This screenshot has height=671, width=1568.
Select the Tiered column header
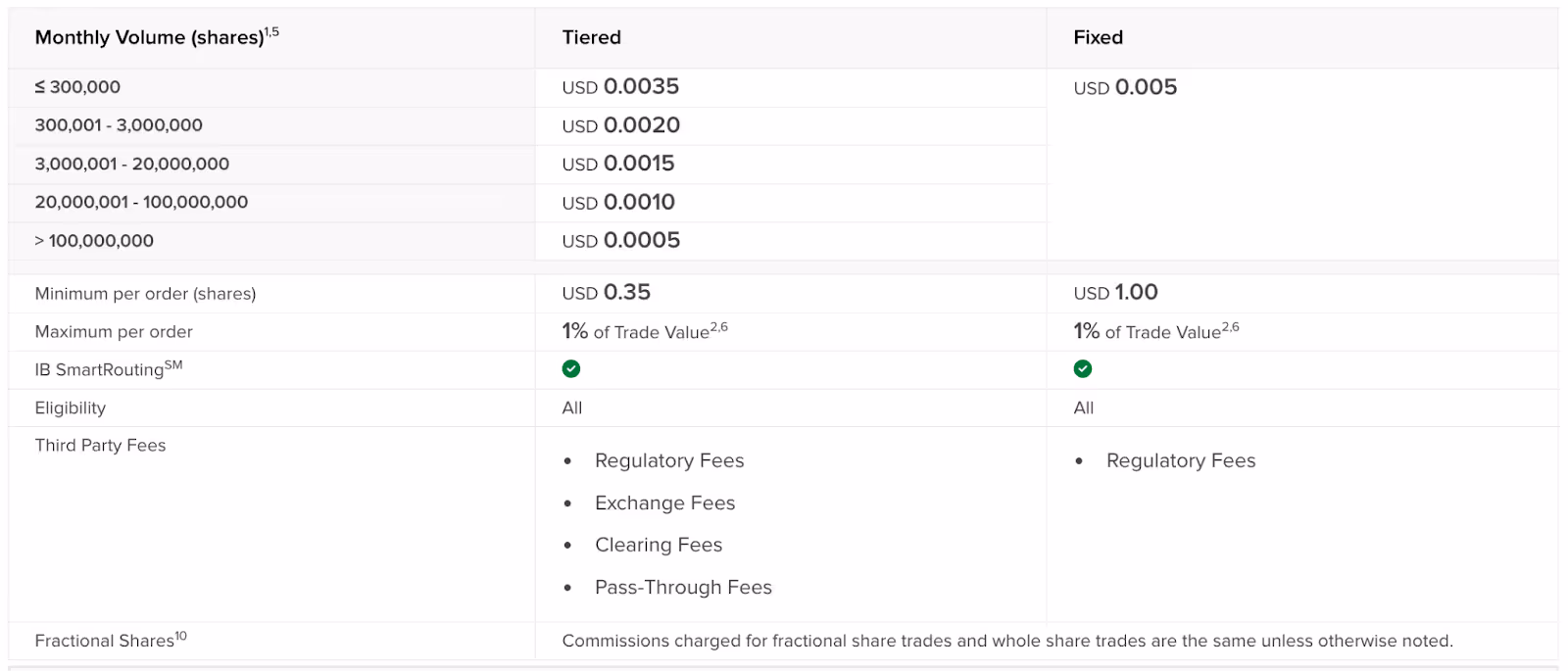pyautogui.click(x=592, y=37)
